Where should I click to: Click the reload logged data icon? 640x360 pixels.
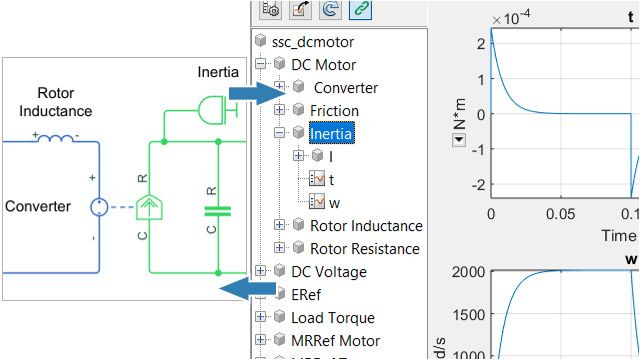330,9
